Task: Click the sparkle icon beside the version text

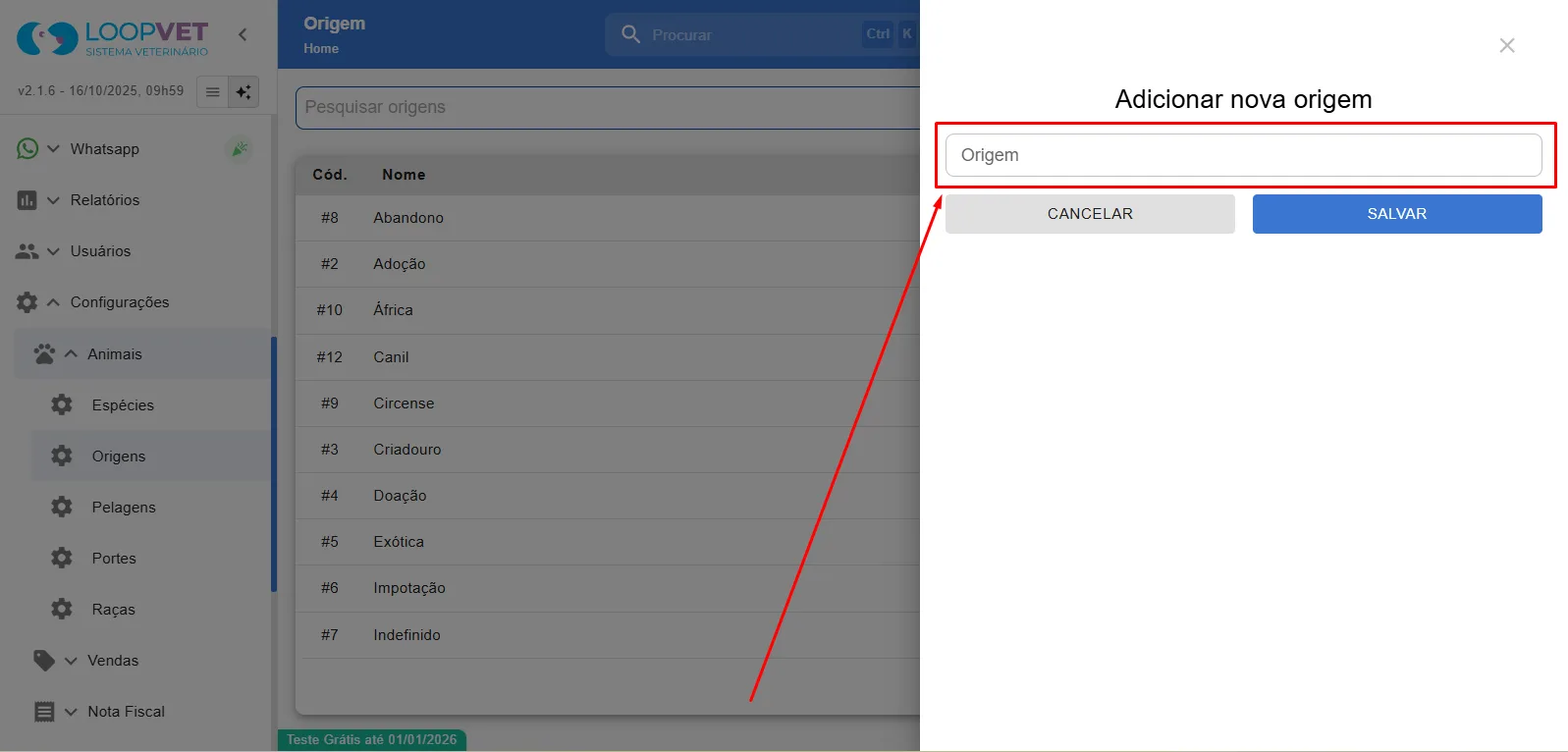Action: tap(243, 91)
